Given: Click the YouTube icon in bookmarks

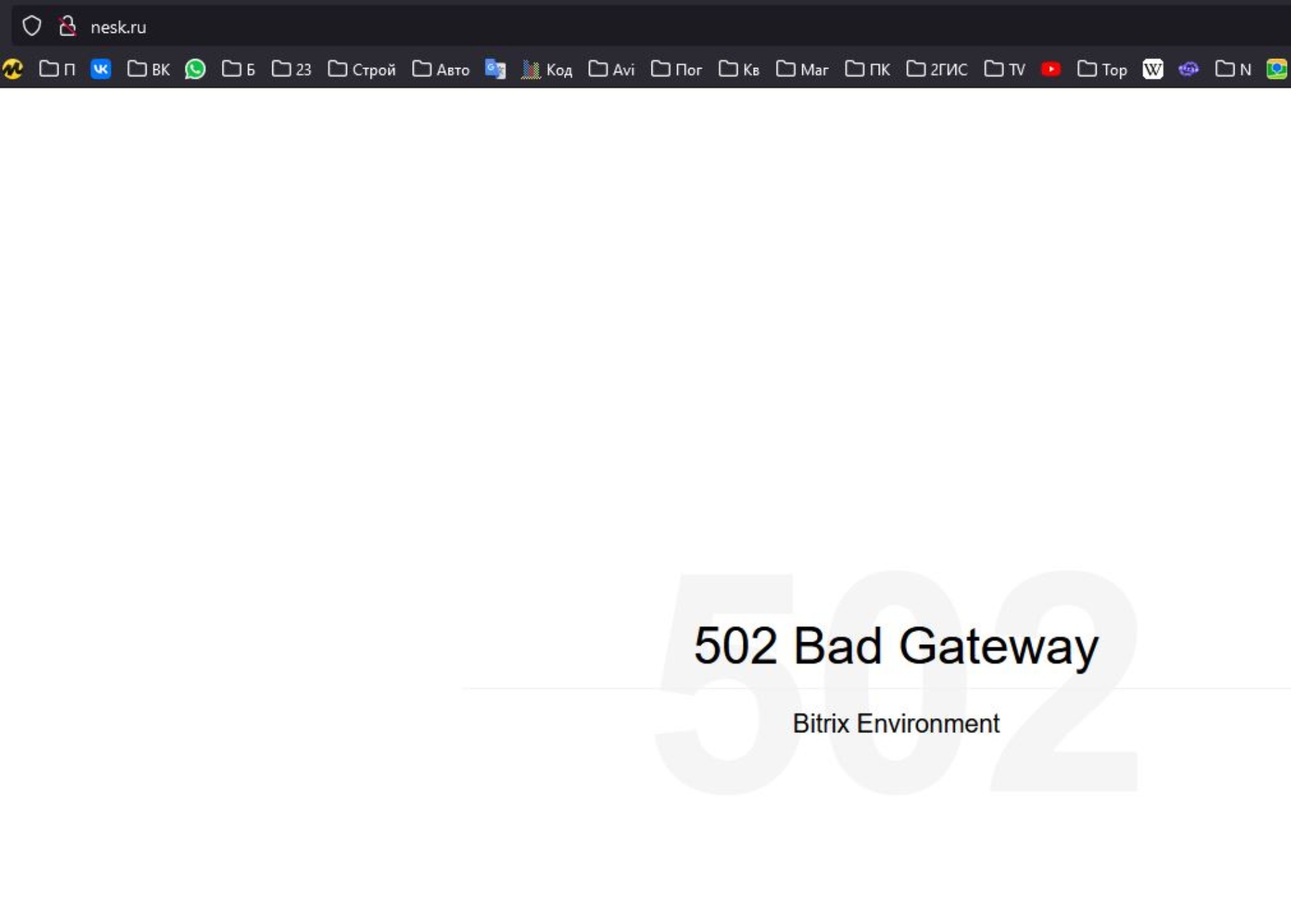Looking at the screenshot, I should point(1052,69).
